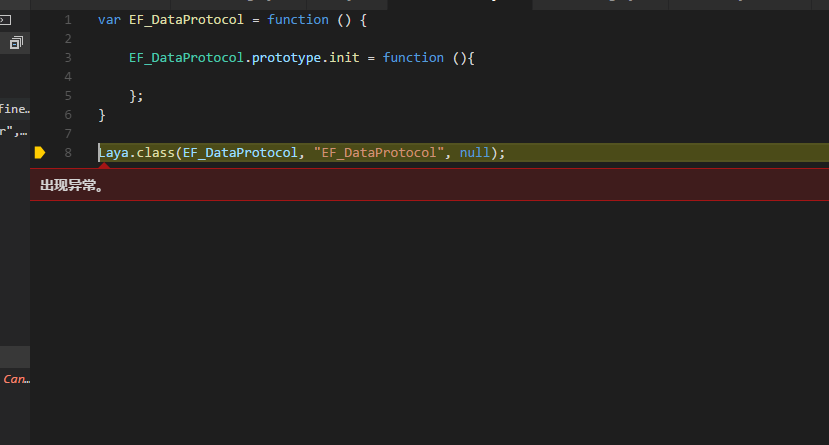This screenshot has height=445, width=829.
Task: Place cursor at closing brace on line 6
Action: [x=102, y=115]
